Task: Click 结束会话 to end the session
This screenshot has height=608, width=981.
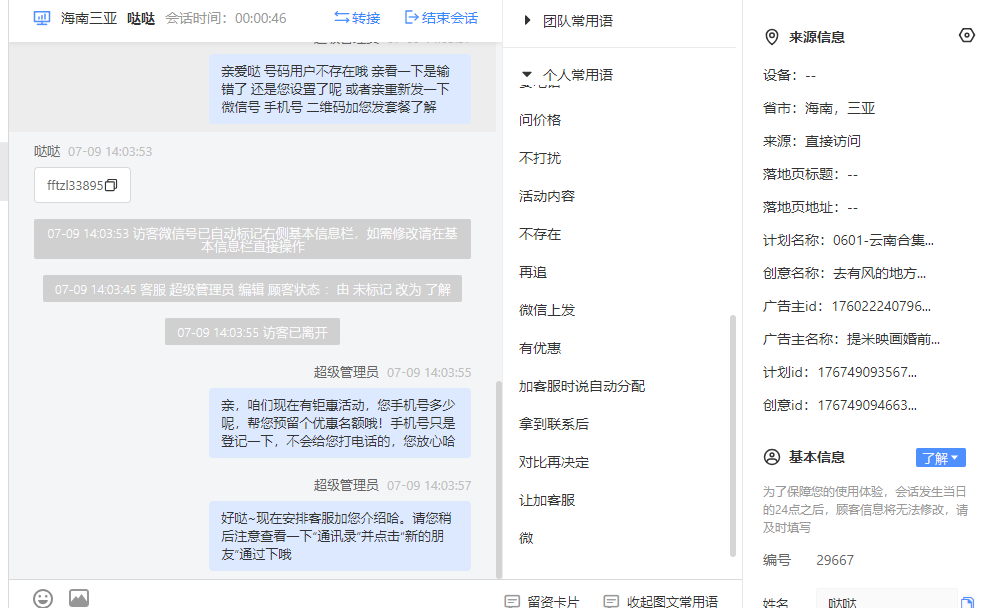Action: [442, 18]
